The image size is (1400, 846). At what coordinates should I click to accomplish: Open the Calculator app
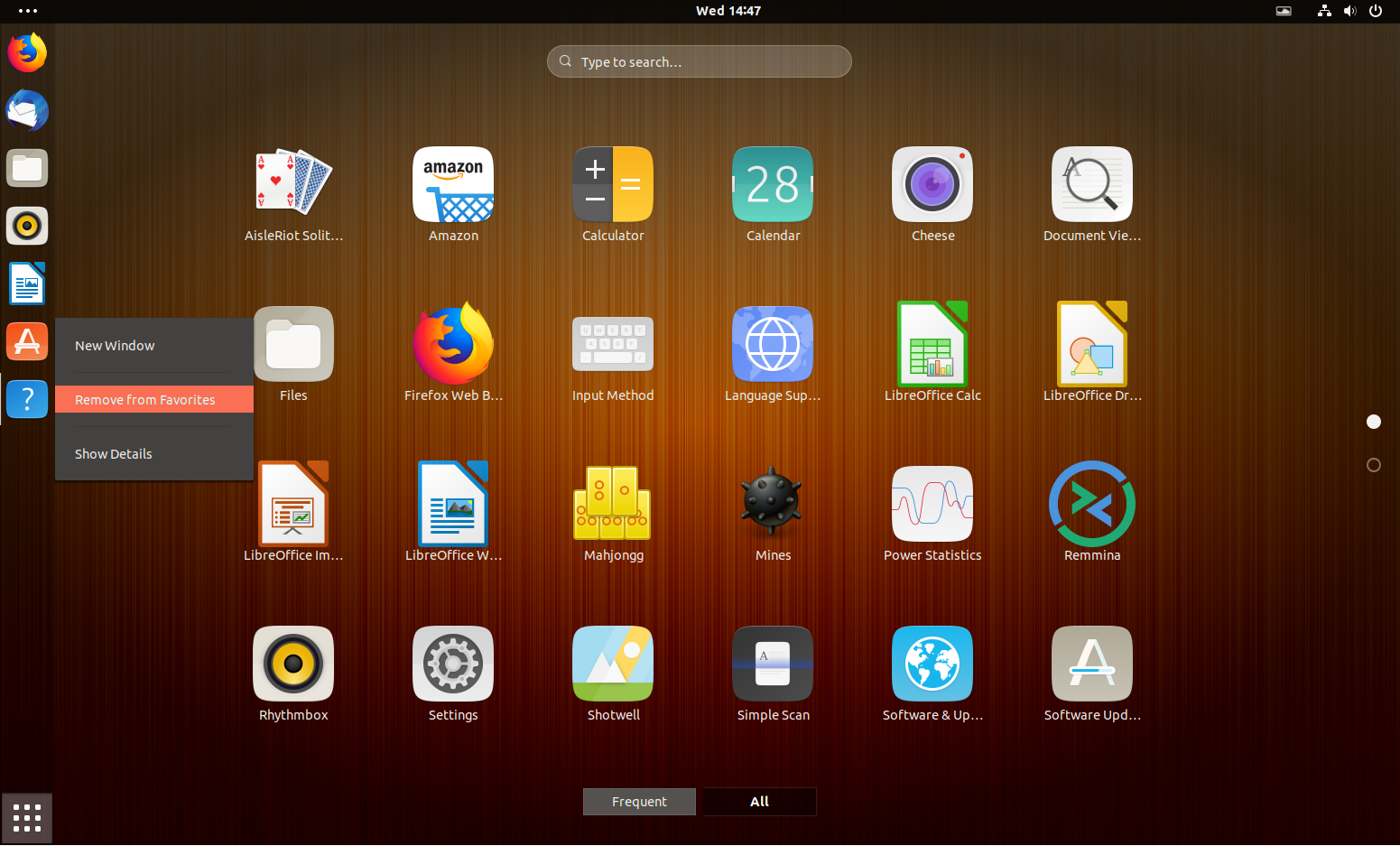[x=613, y=184]
